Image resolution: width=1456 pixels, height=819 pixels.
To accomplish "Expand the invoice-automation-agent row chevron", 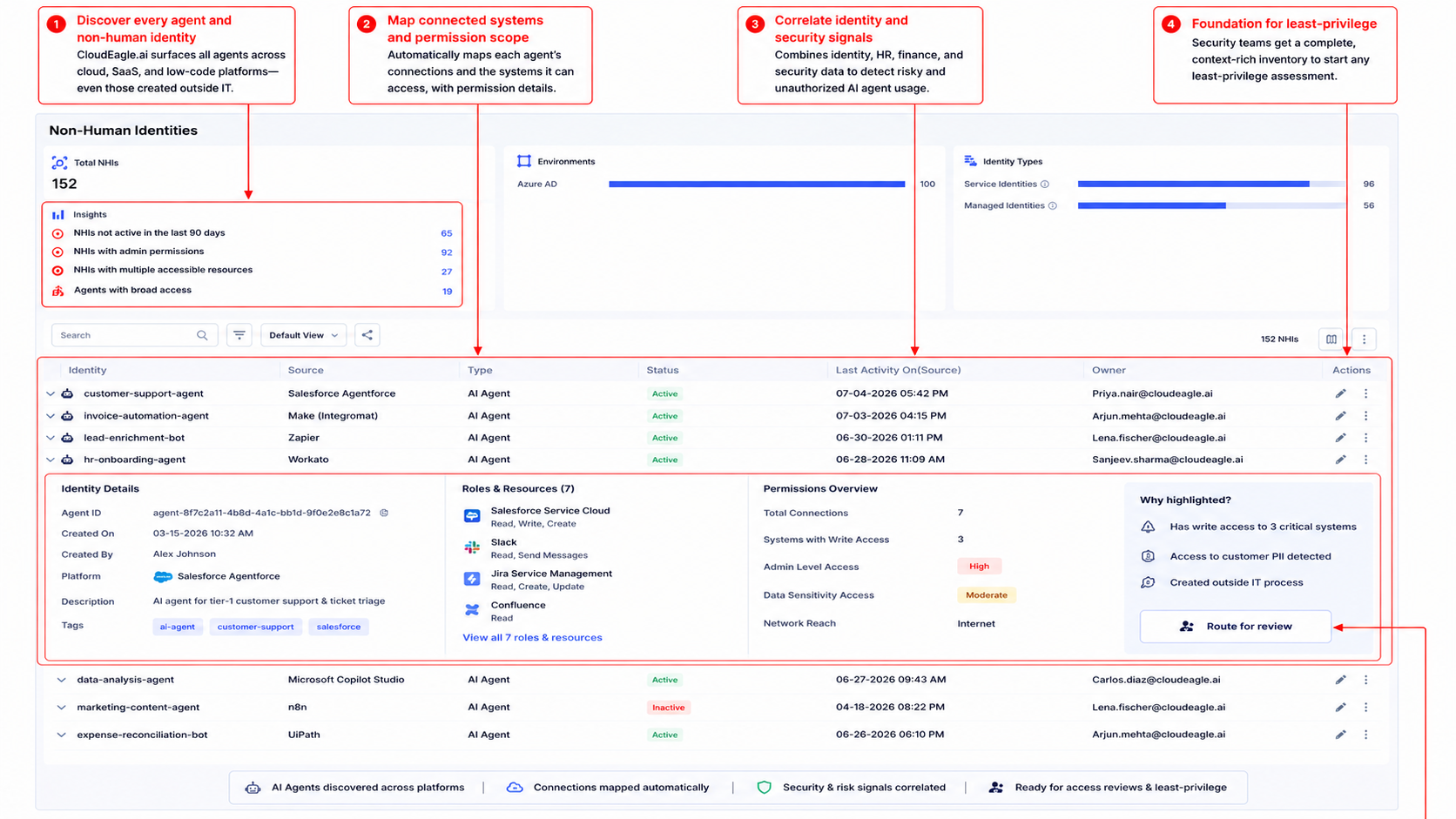I will coord(51,416).
